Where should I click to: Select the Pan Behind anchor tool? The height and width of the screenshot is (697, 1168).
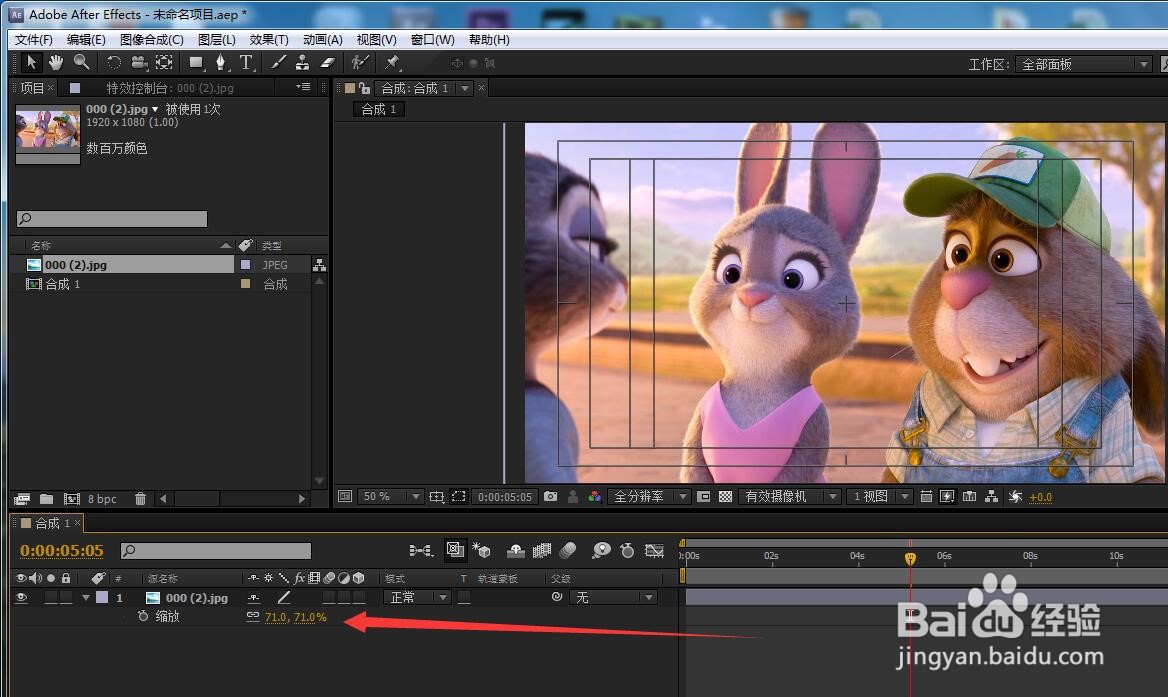click(164, 63)
